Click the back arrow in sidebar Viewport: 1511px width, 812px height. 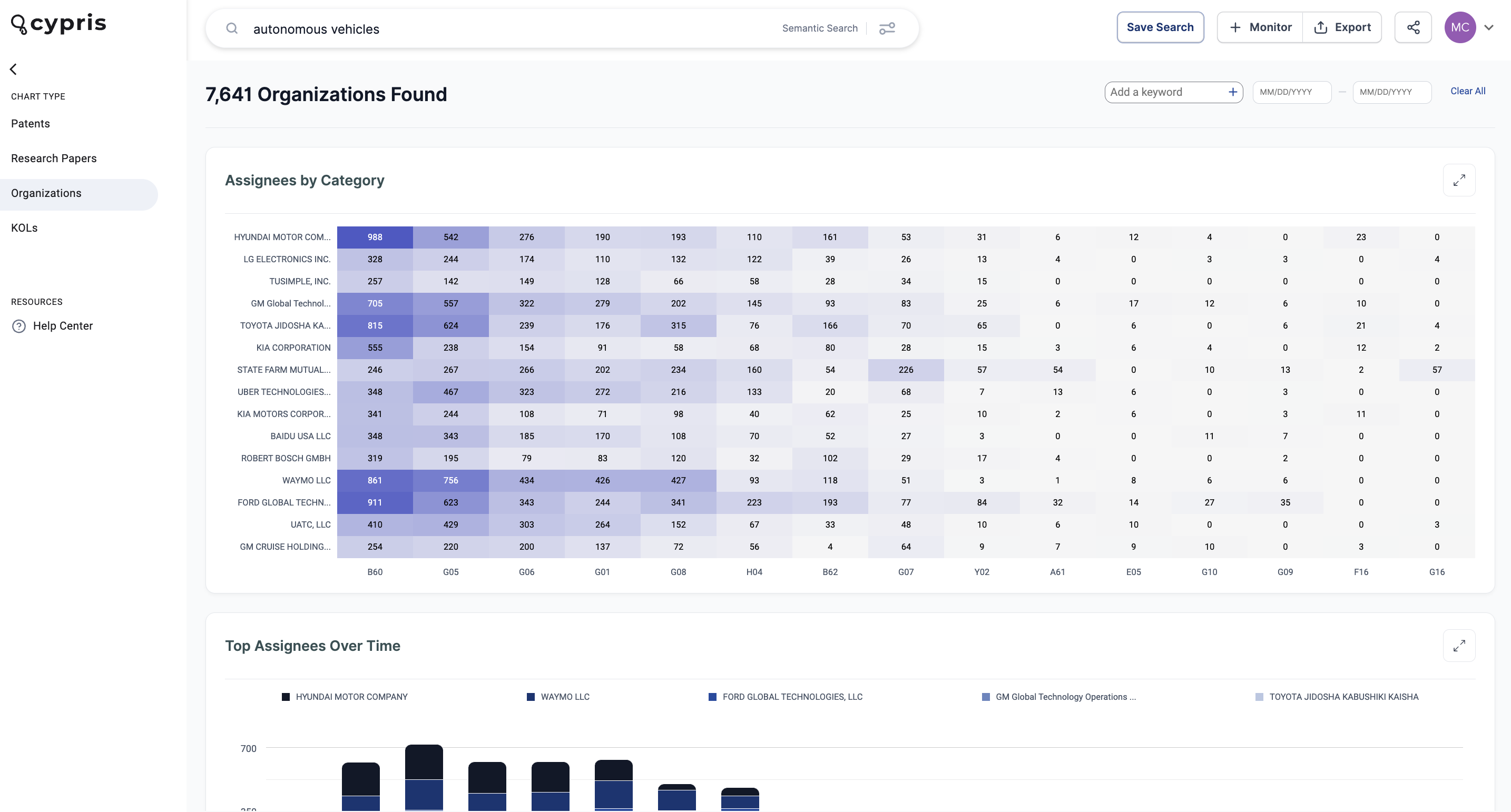coord(14,69)
